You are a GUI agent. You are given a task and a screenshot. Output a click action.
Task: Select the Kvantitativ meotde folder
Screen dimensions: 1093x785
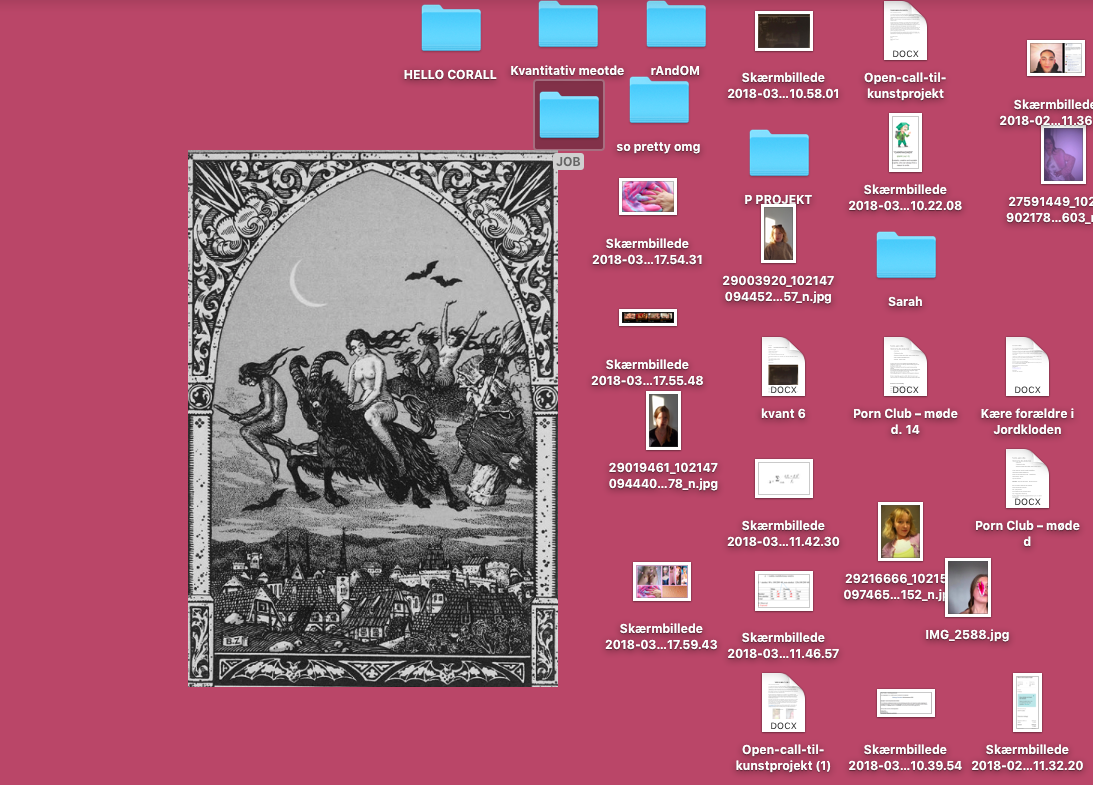[x=567, y=25]
